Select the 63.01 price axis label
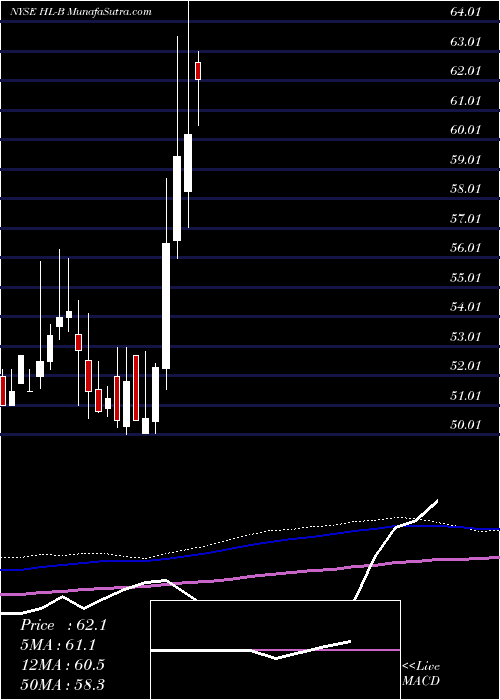The height and width of the screenshot is (700, 500). [465, 42]
